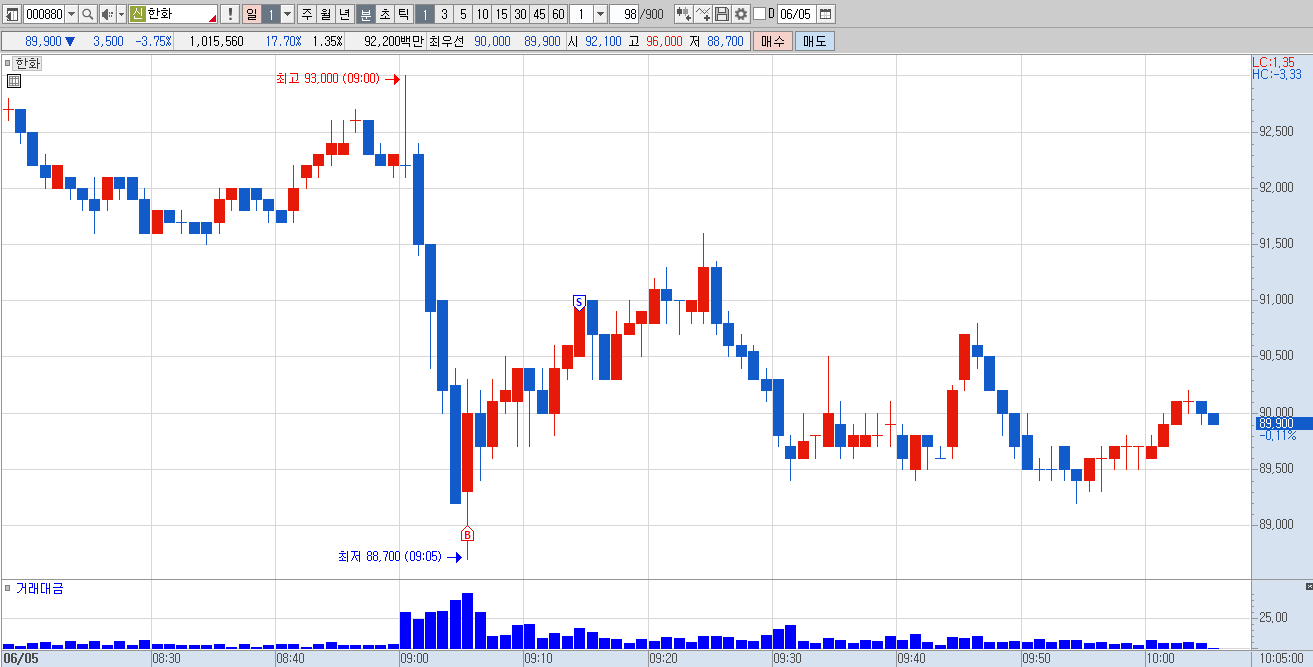The height and width of the screenshot is (667, 1313).
Task: Expand the interval dropdown right of the 60 button
Action: (x=600, y=14)
